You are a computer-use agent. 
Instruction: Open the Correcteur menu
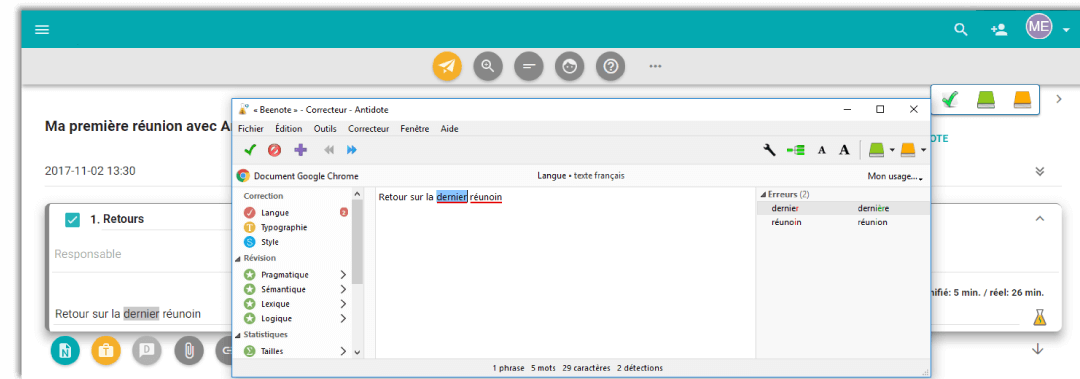pos(368,129)
